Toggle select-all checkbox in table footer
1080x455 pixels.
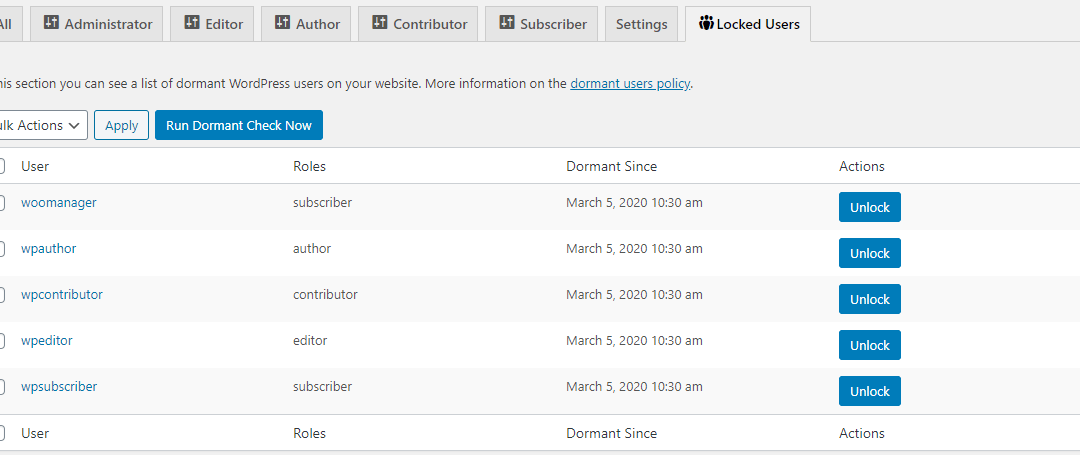[1, 433]
